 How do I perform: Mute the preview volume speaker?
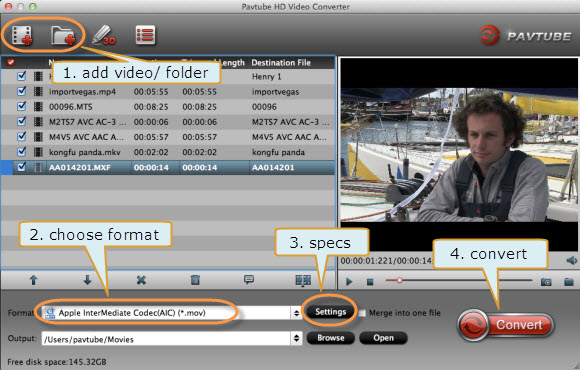(571, 260)
